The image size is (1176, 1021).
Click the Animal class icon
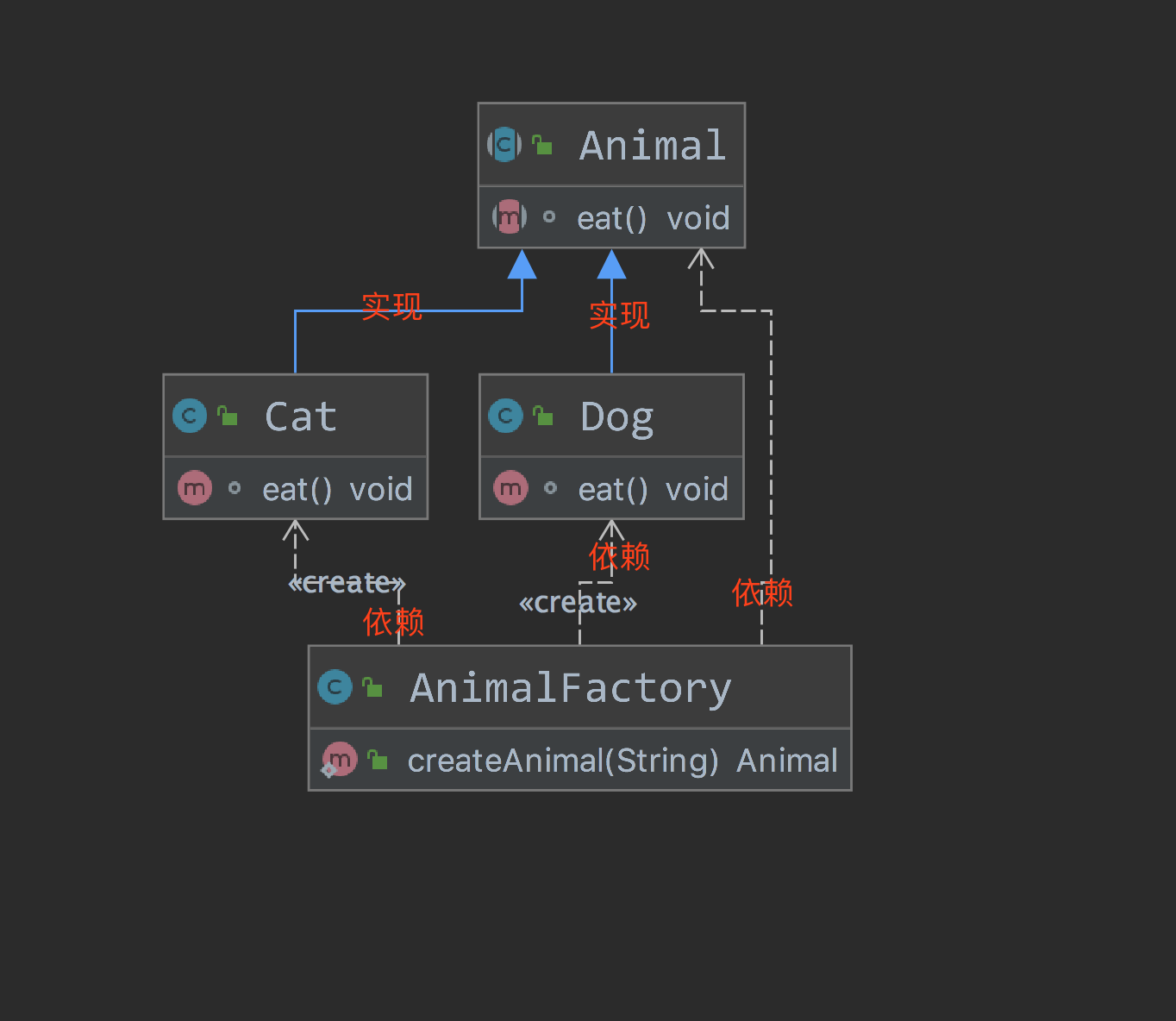504,145
